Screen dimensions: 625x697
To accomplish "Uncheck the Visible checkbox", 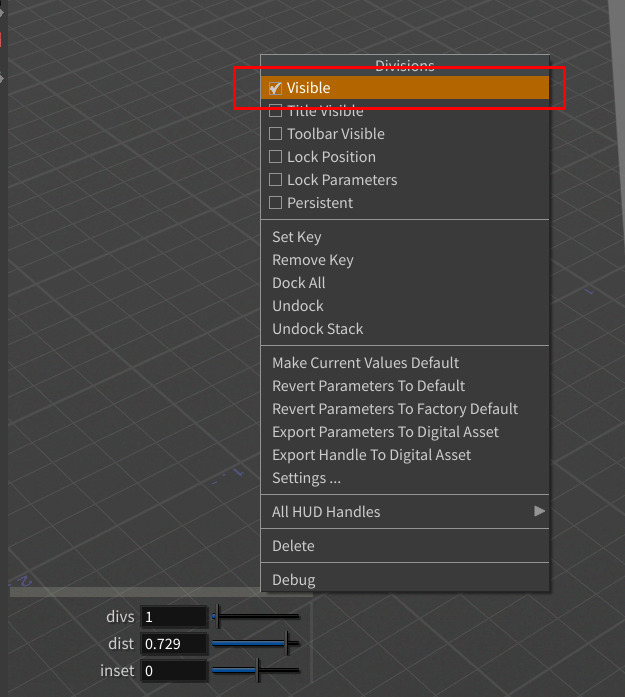I will [275, 88].
